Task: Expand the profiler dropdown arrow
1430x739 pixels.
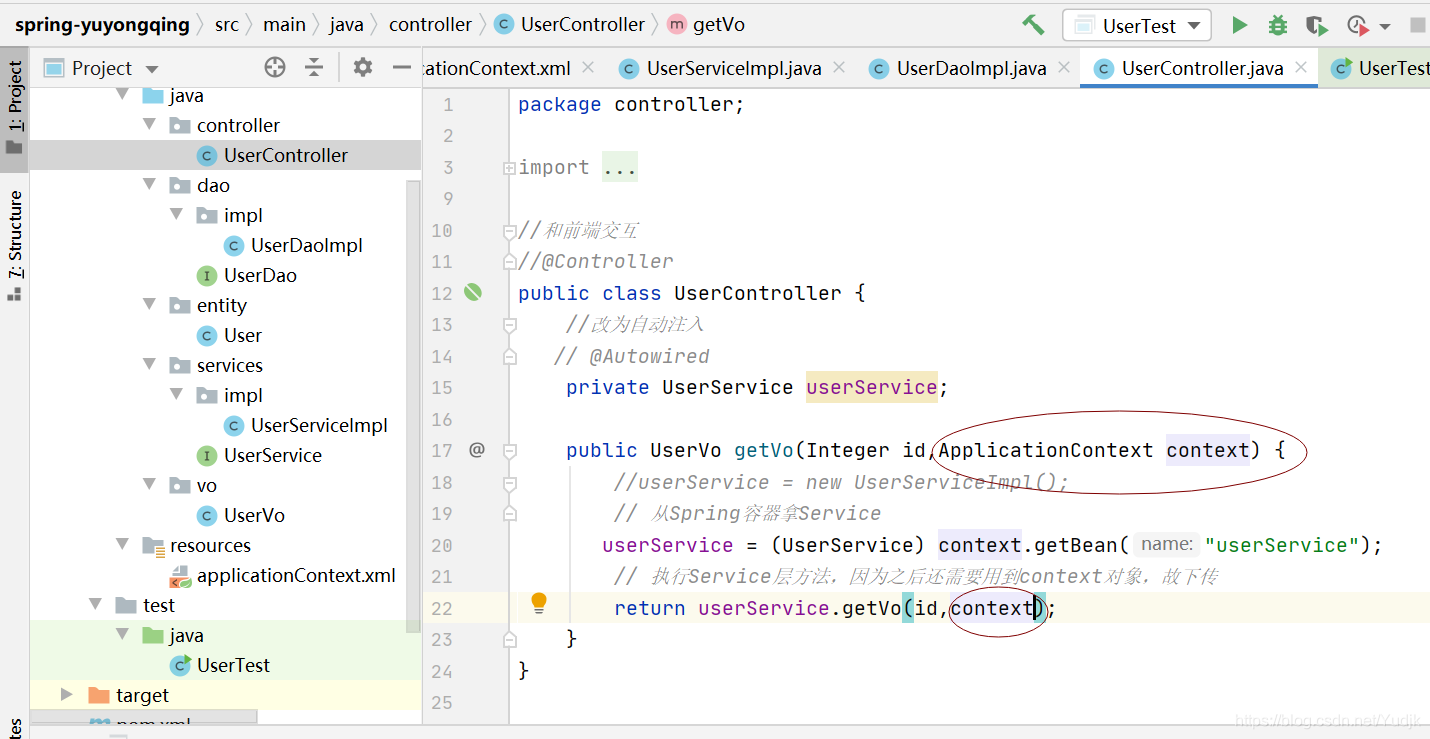Action: [x=1385, y=27]
